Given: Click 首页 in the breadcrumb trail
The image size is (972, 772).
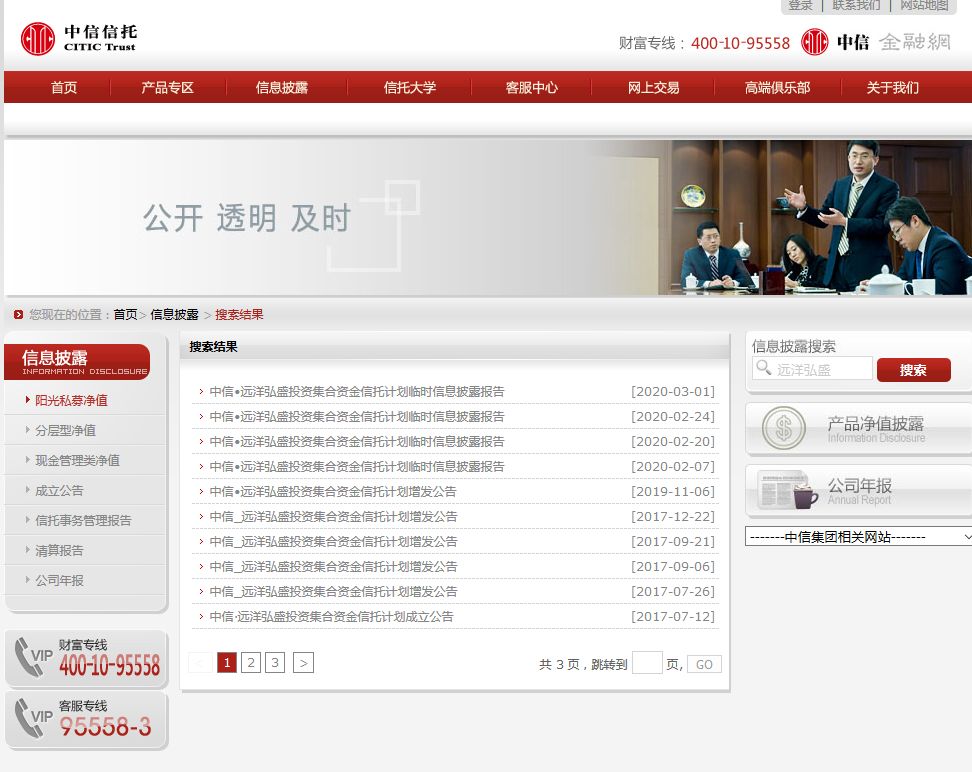Looking at the screenshot, I should (x=125, y=315).
